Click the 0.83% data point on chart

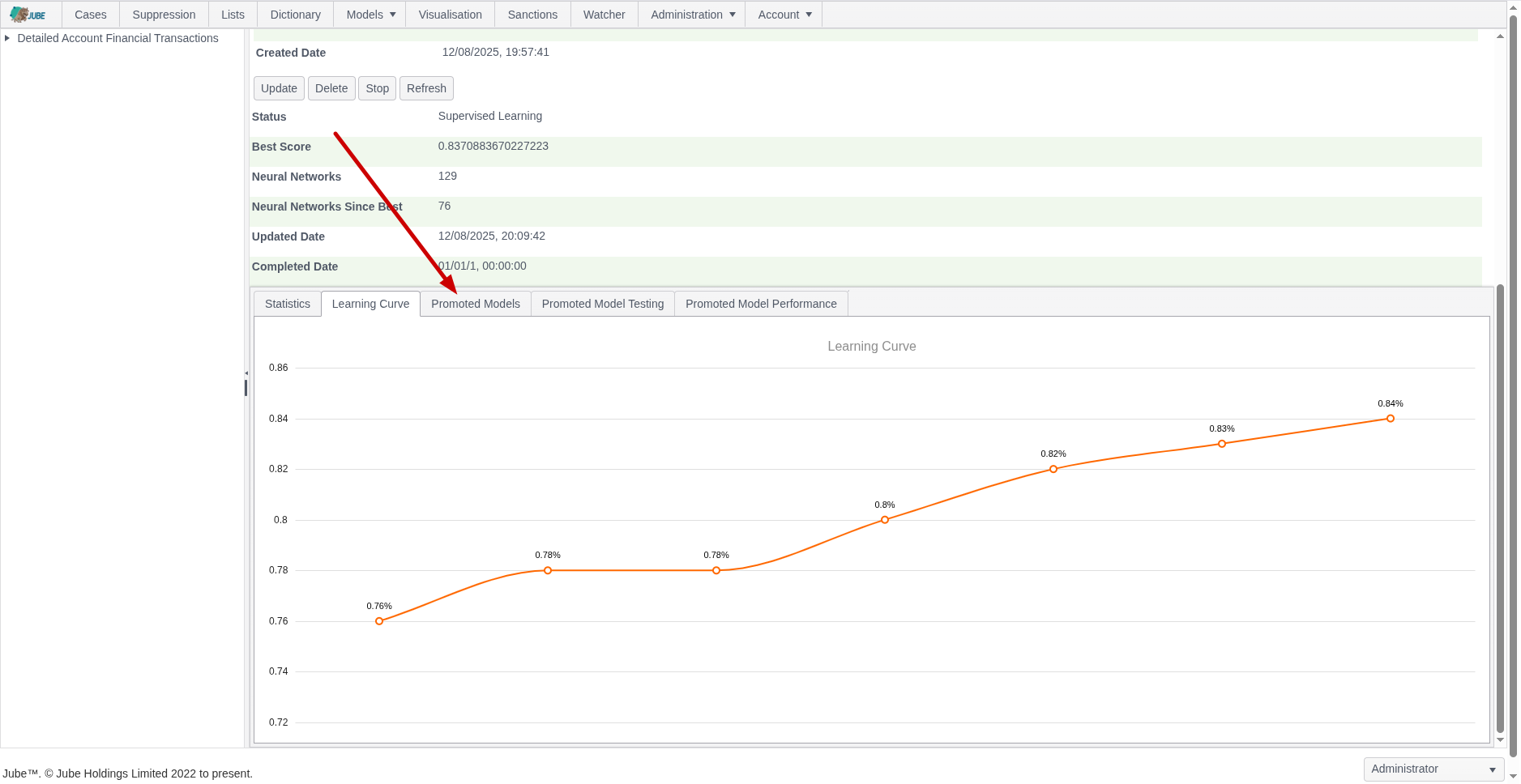point(1222,444)
